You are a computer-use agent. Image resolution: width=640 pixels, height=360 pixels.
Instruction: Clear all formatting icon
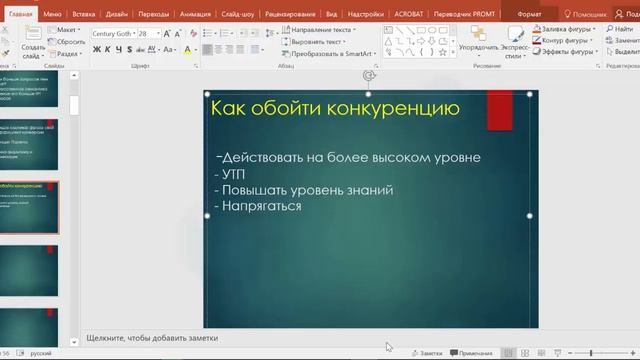coord(193,33)
